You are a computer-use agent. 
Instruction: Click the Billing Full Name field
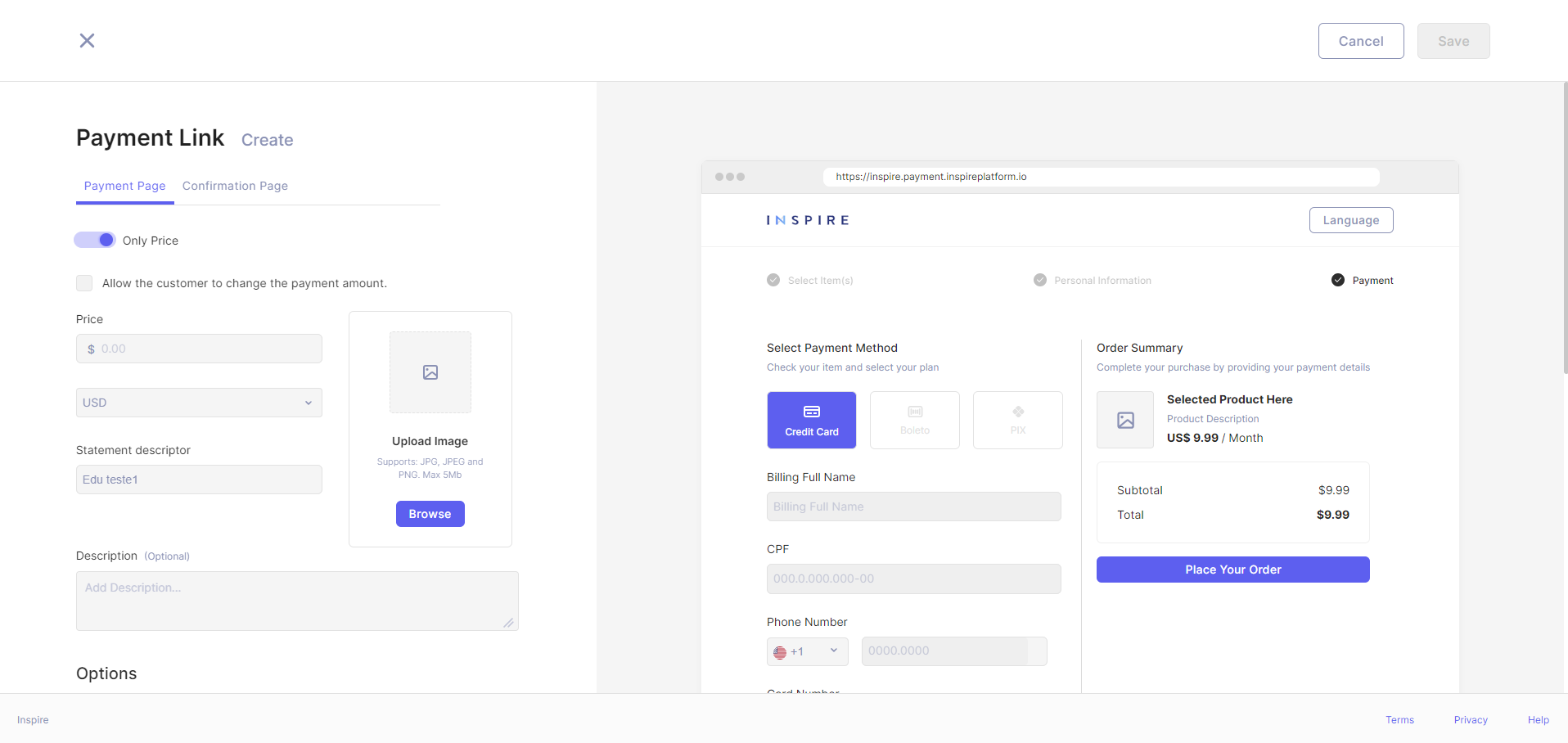(x=914, y=507)
